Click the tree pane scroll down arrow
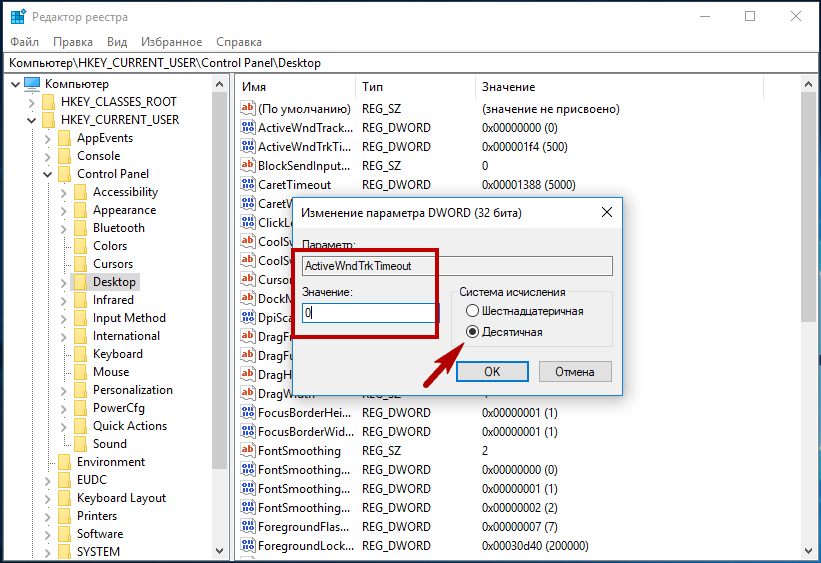Screen dimensions: 821x563 point(219,551)
